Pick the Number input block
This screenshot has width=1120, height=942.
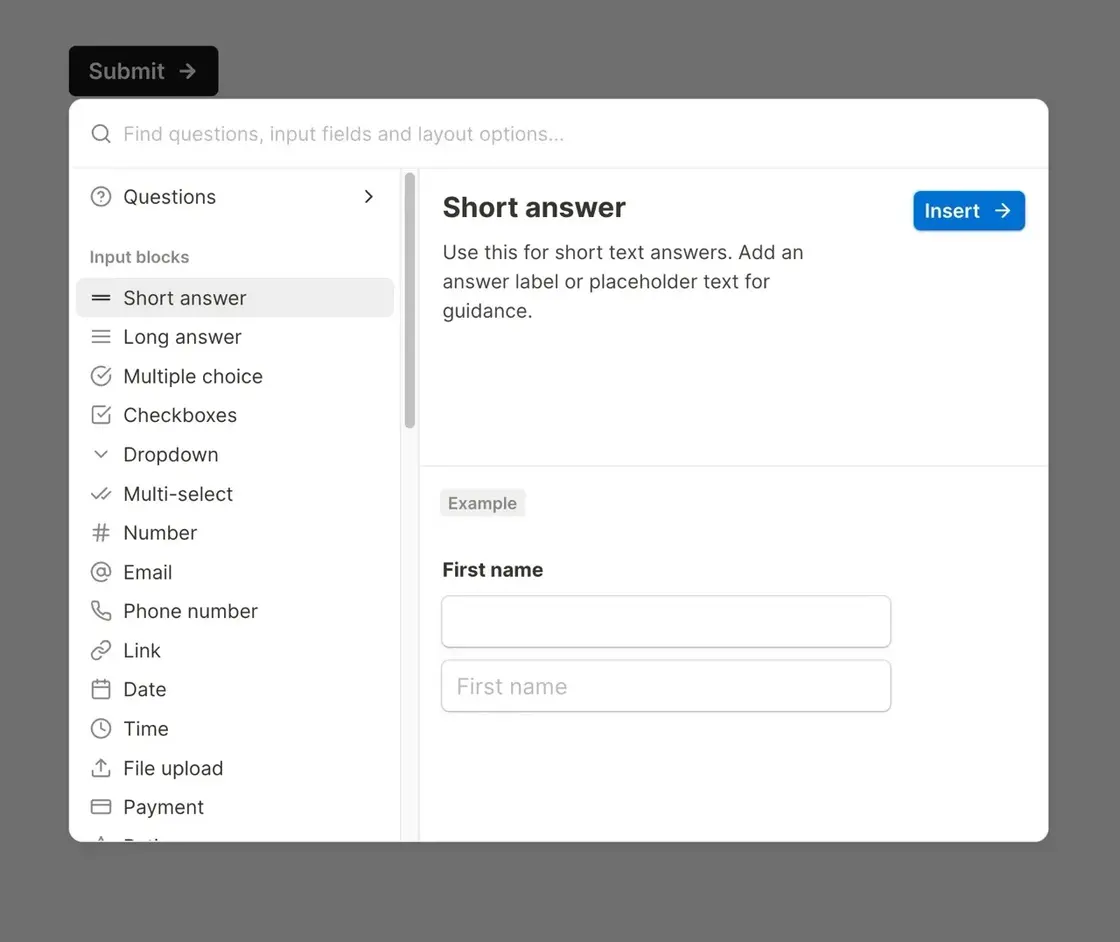coord(234,533)
